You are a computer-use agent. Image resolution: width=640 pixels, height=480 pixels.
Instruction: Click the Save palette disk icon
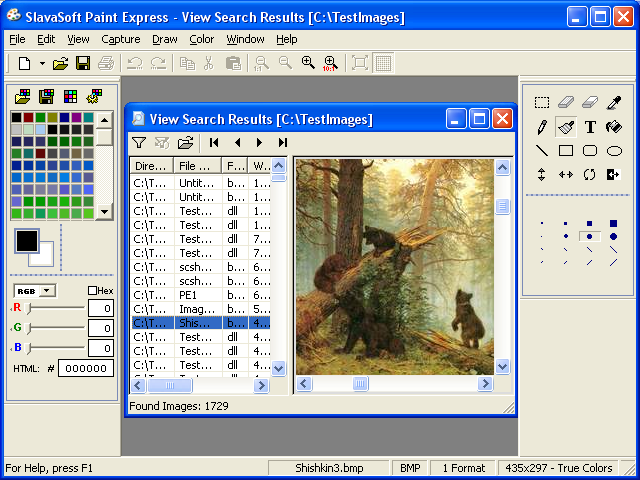pos(47,97)
